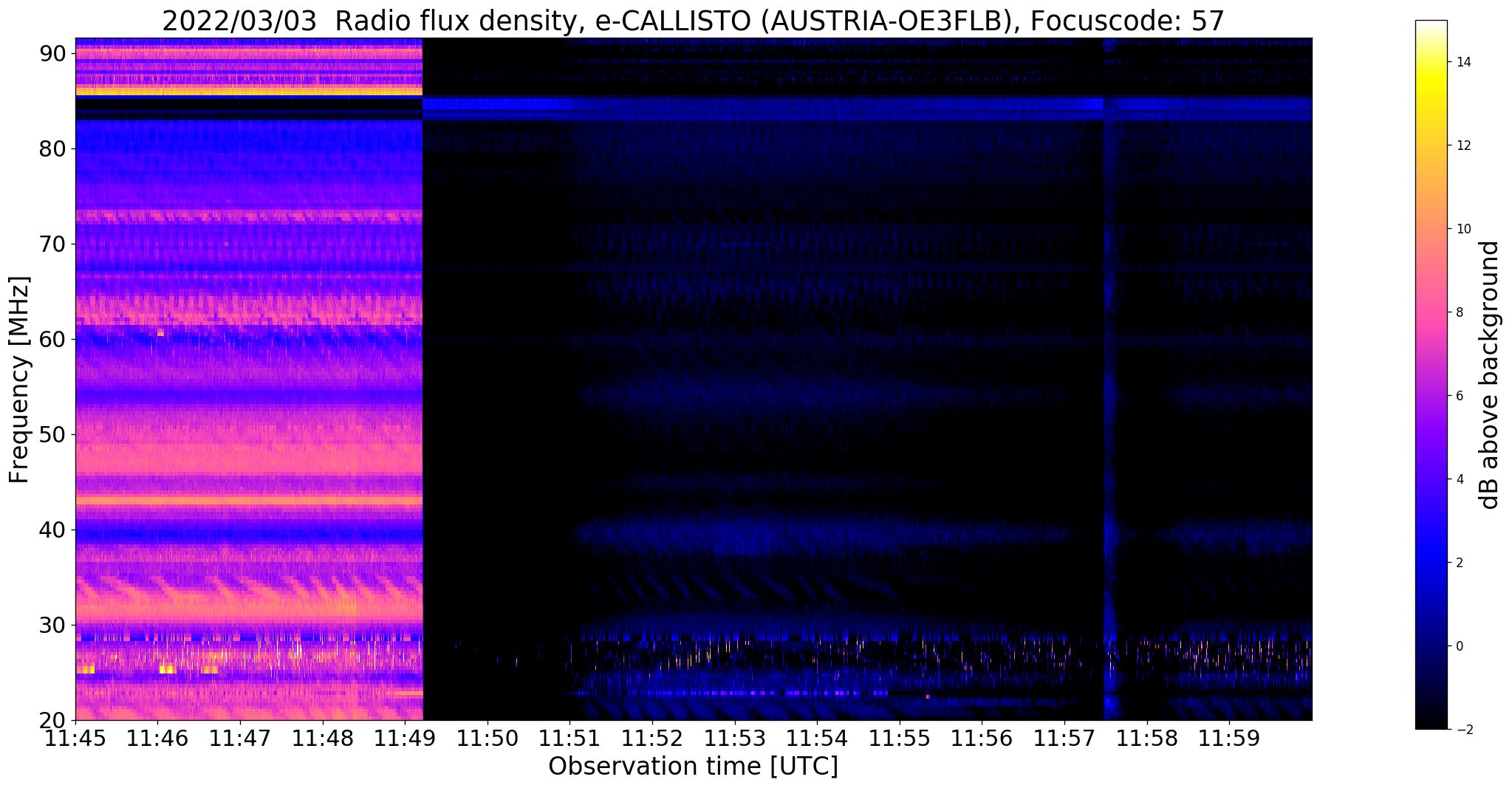Click the 'Observation time [UTC]' x-axis label
The height and width of the screenshot is (788, 1512).
tap(693, 766)
